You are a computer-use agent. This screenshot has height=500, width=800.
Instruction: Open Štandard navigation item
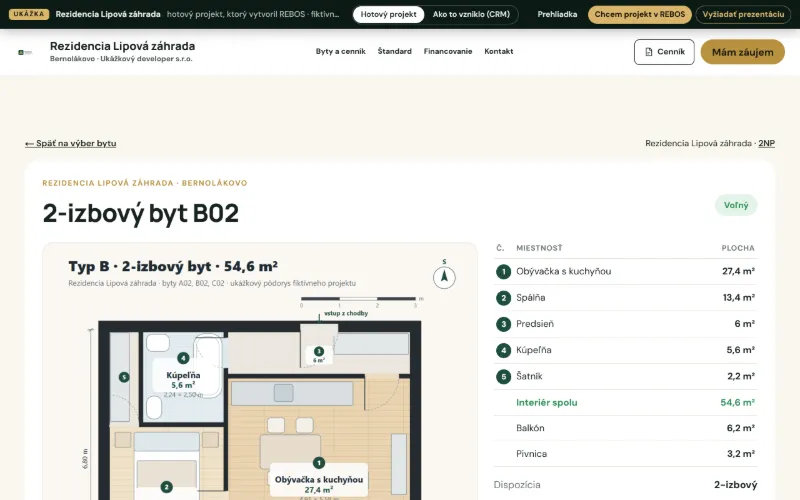(x=394, y=52)
